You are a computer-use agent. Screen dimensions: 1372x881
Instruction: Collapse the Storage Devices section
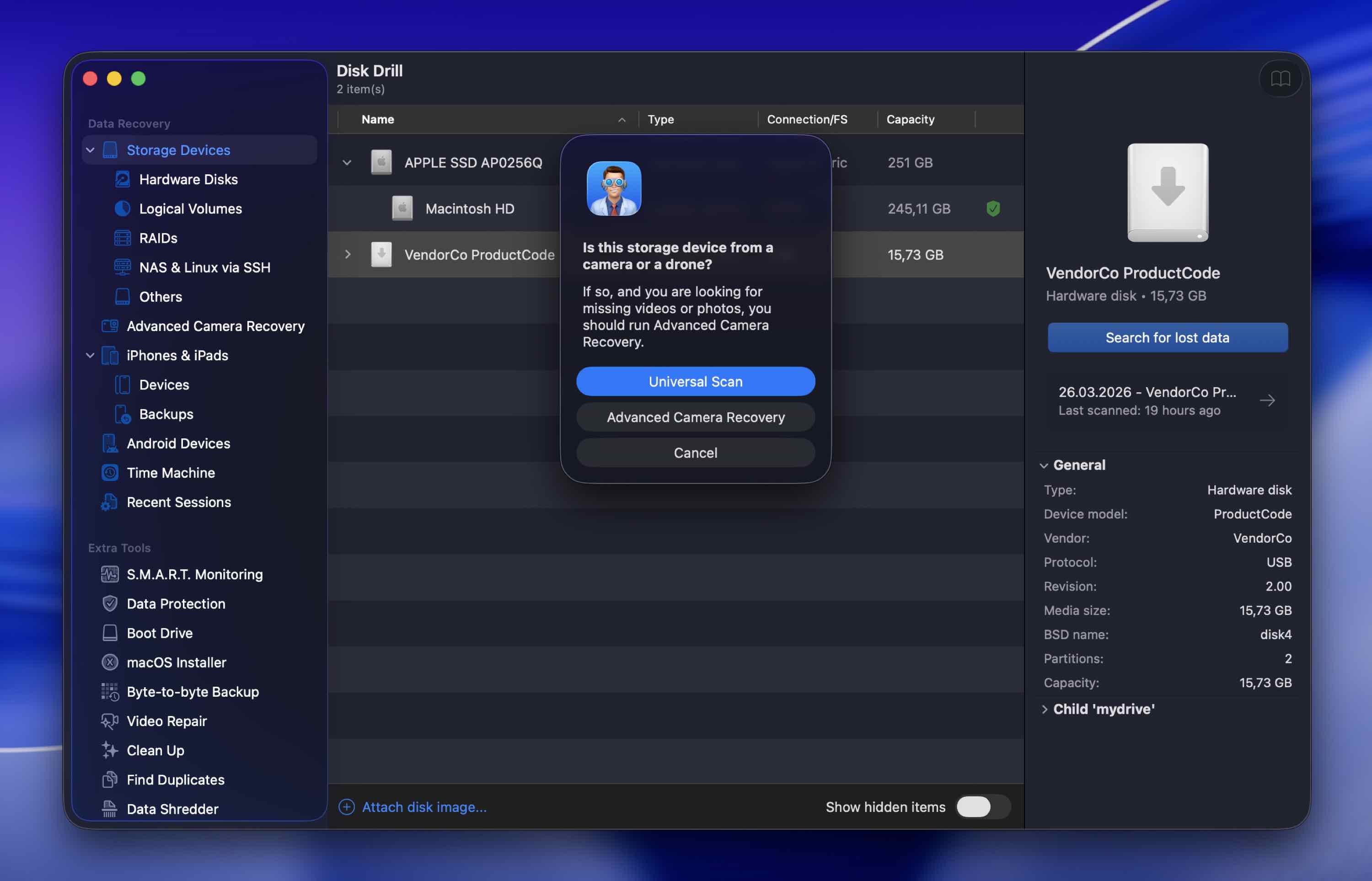[x=91, y=150]
